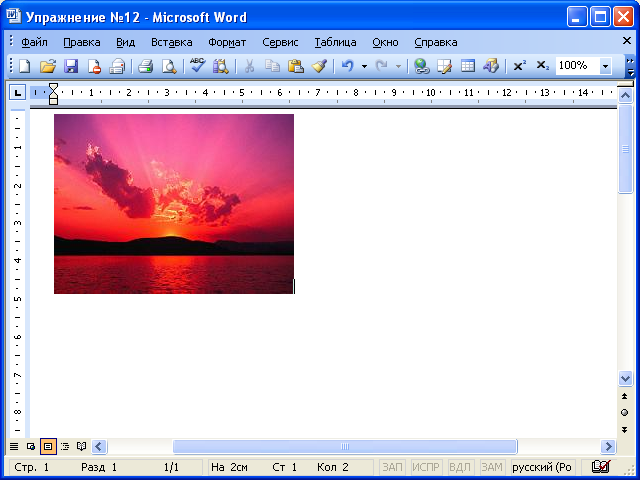
Task: Open a file with the folder icon
Action: (x=48, y=66)
